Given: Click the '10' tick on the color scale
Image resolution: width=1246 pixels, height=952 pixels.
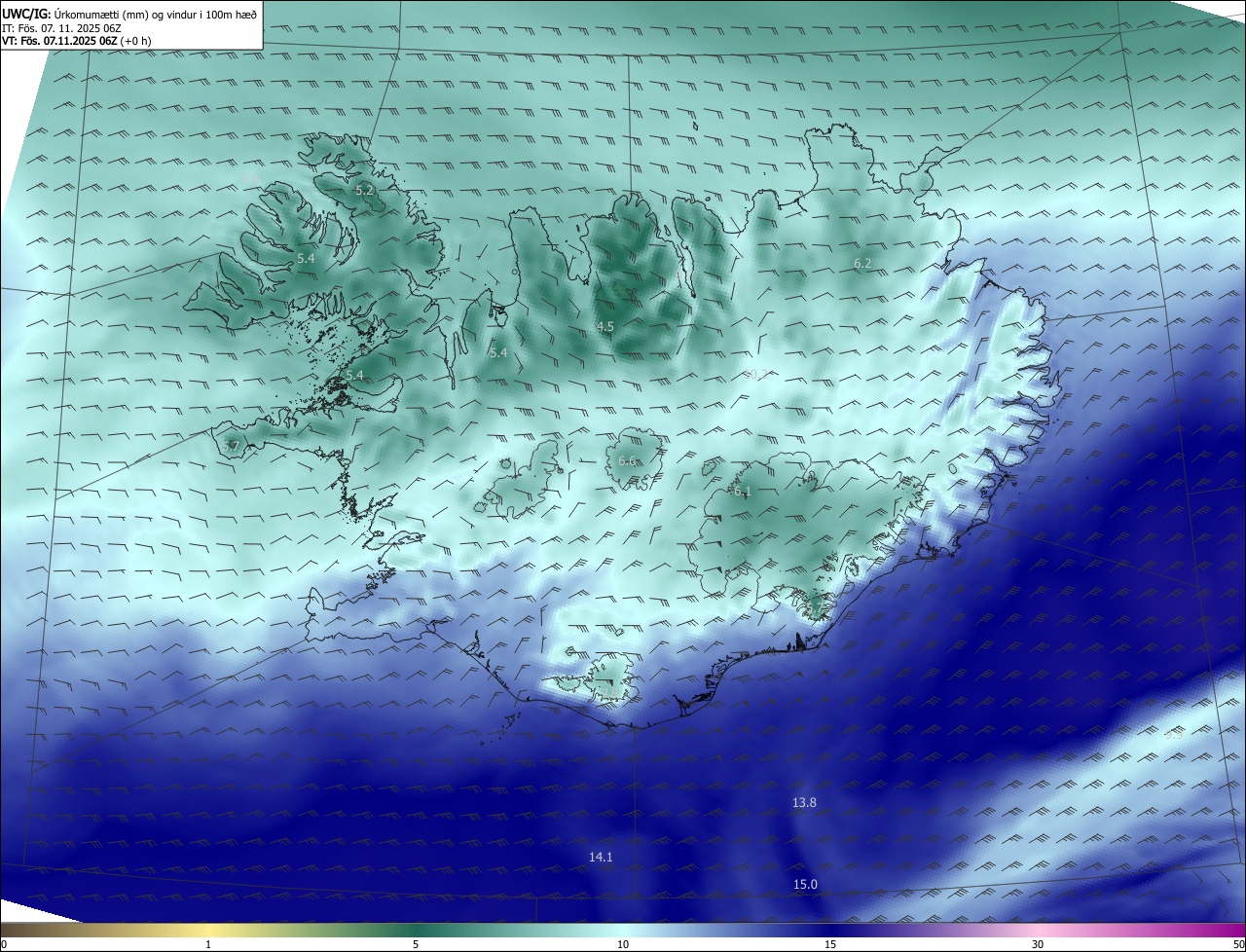Looking at the screenshot, I should pos(623,944).
